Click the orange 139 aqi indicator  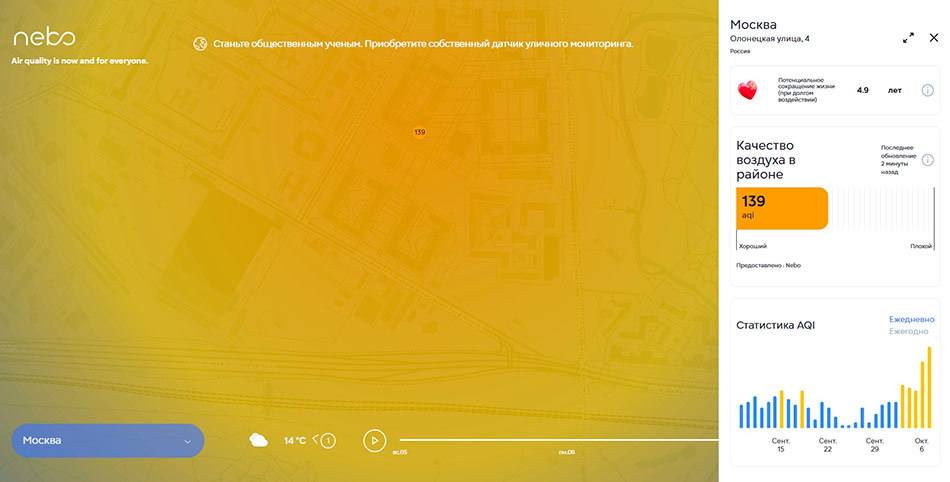[782, 208]
